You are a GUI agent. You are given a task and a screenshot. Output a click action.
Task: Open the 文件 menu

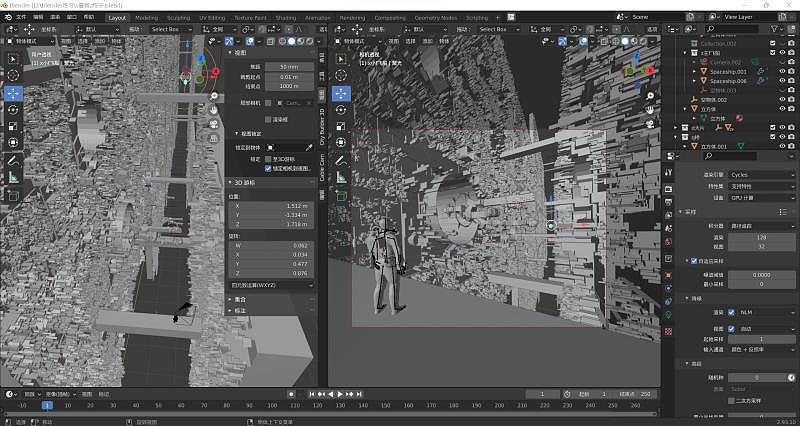pos(21,17)
